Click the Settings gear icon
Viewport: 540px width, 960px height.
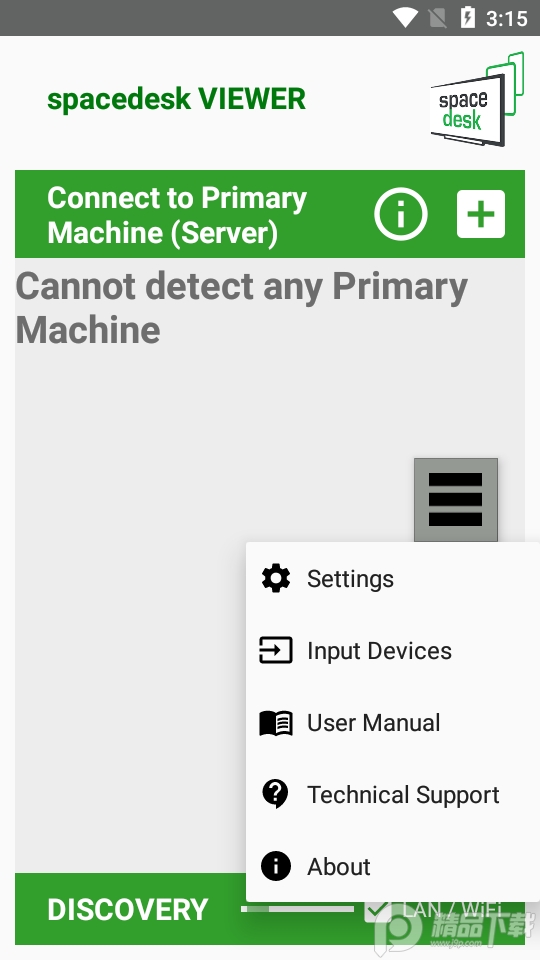276,579
